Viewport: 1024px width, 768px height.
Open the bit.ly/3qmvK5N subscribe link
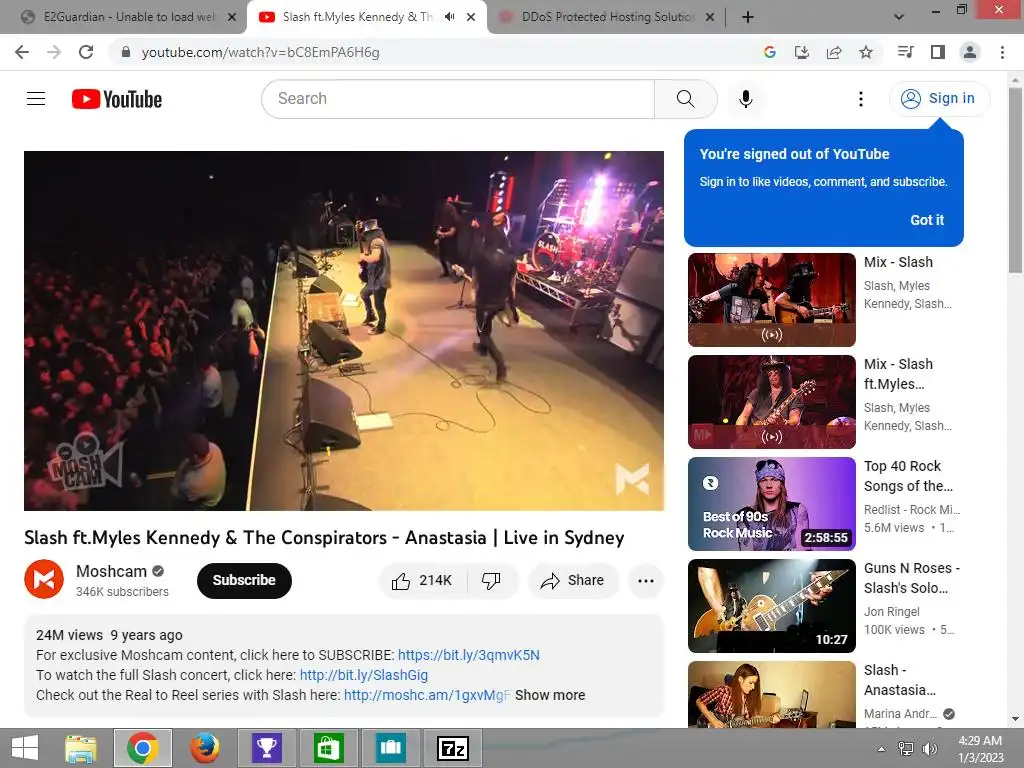pos(468,655)
